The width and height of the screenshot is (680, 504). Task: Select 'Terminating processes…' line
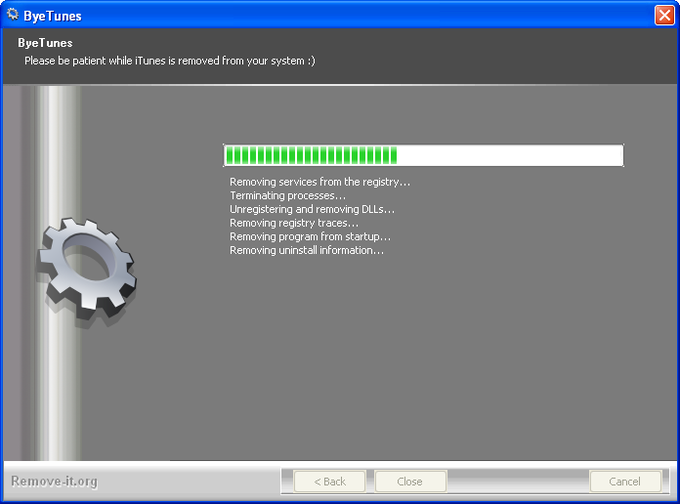288,196
